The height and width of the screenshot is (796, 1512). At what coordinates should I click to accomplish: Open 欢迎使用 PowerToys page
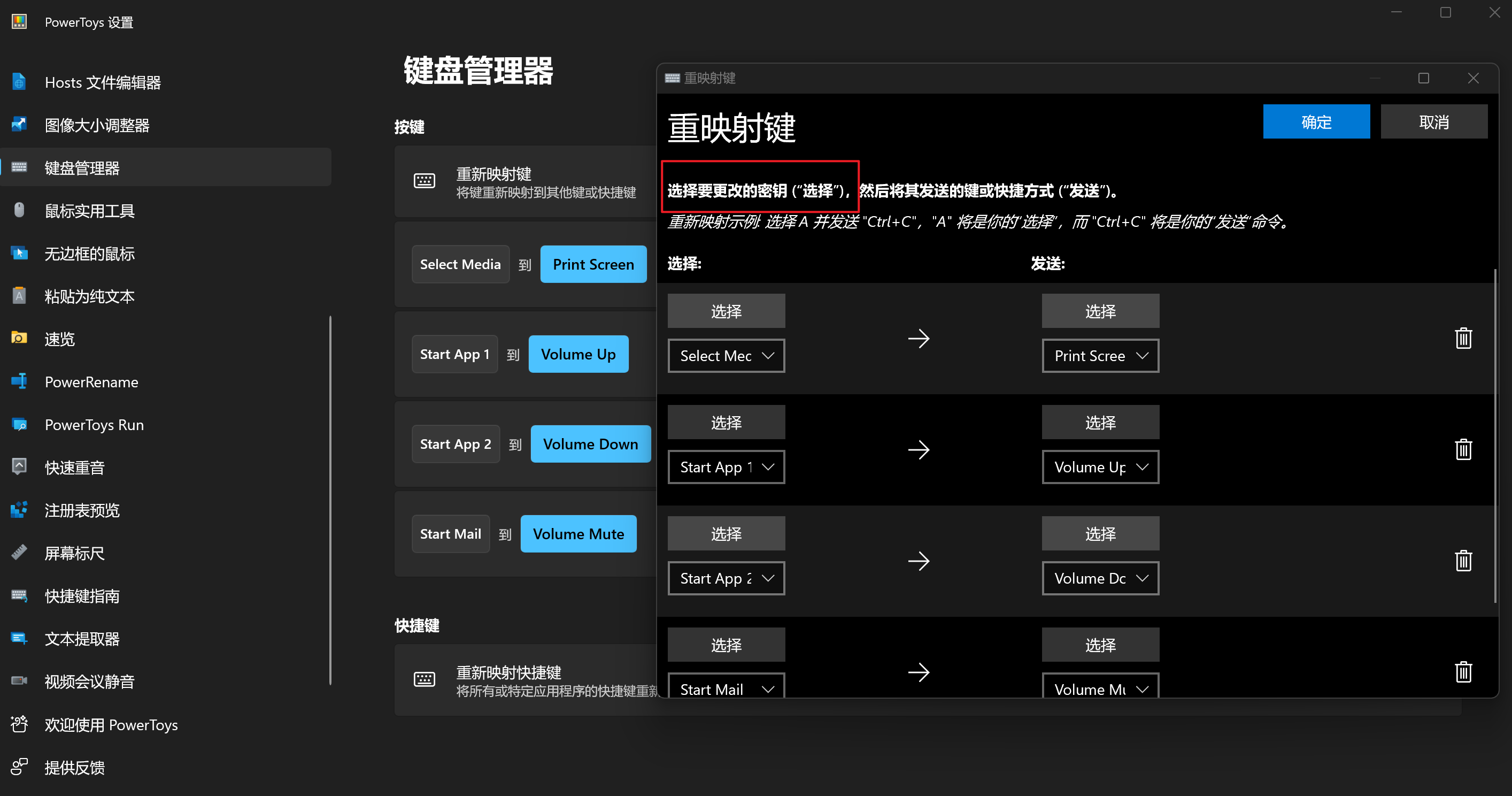(x=19, y=724)
